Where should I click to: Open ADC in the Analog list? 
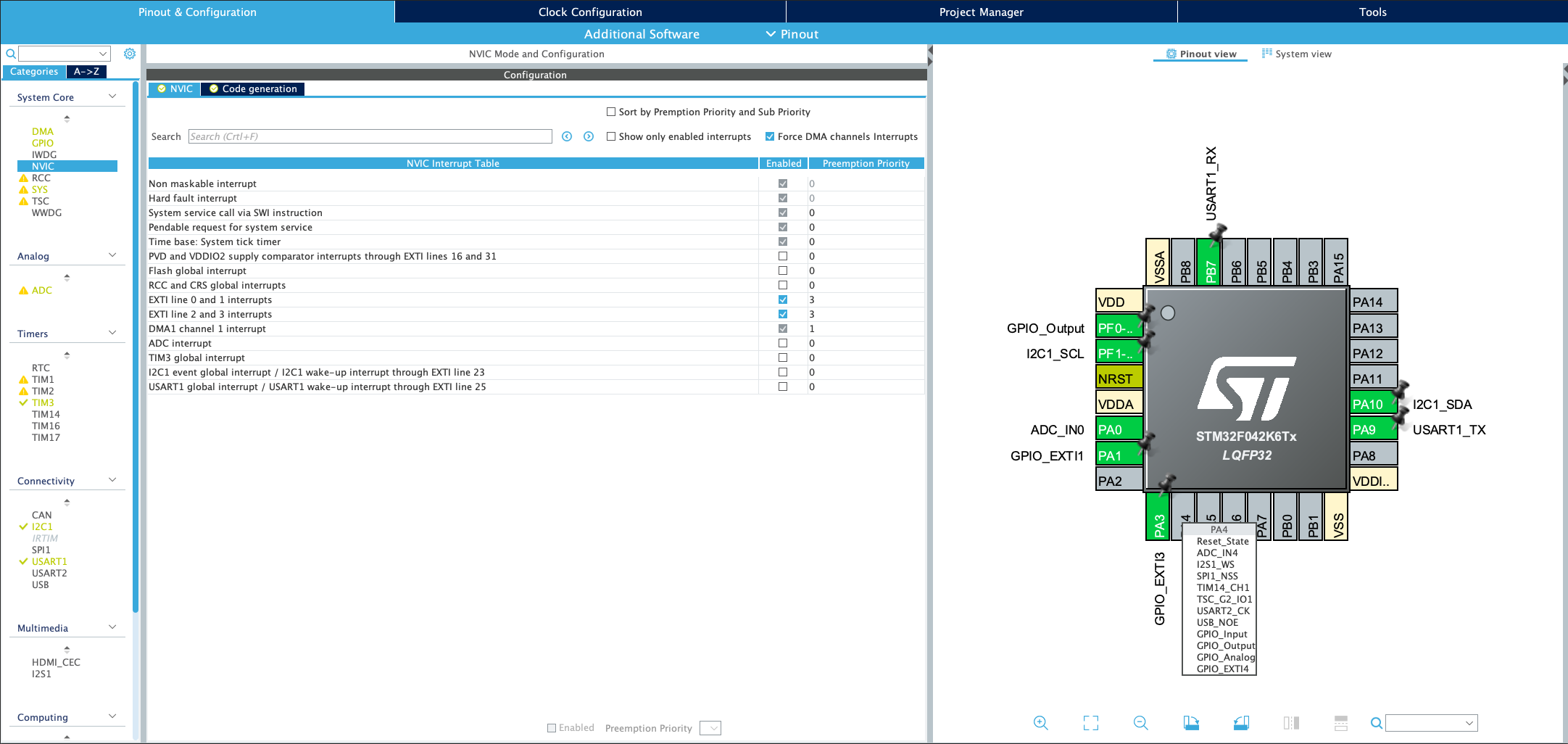pyautogui.click(x=42, y=290)
